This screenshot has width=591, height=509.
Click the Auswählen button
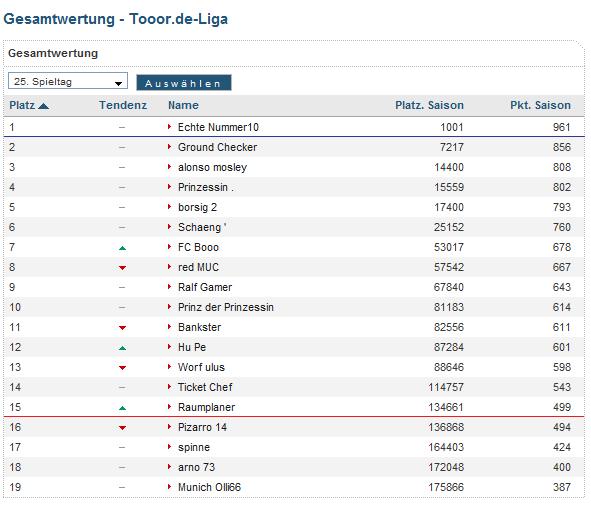184,83
